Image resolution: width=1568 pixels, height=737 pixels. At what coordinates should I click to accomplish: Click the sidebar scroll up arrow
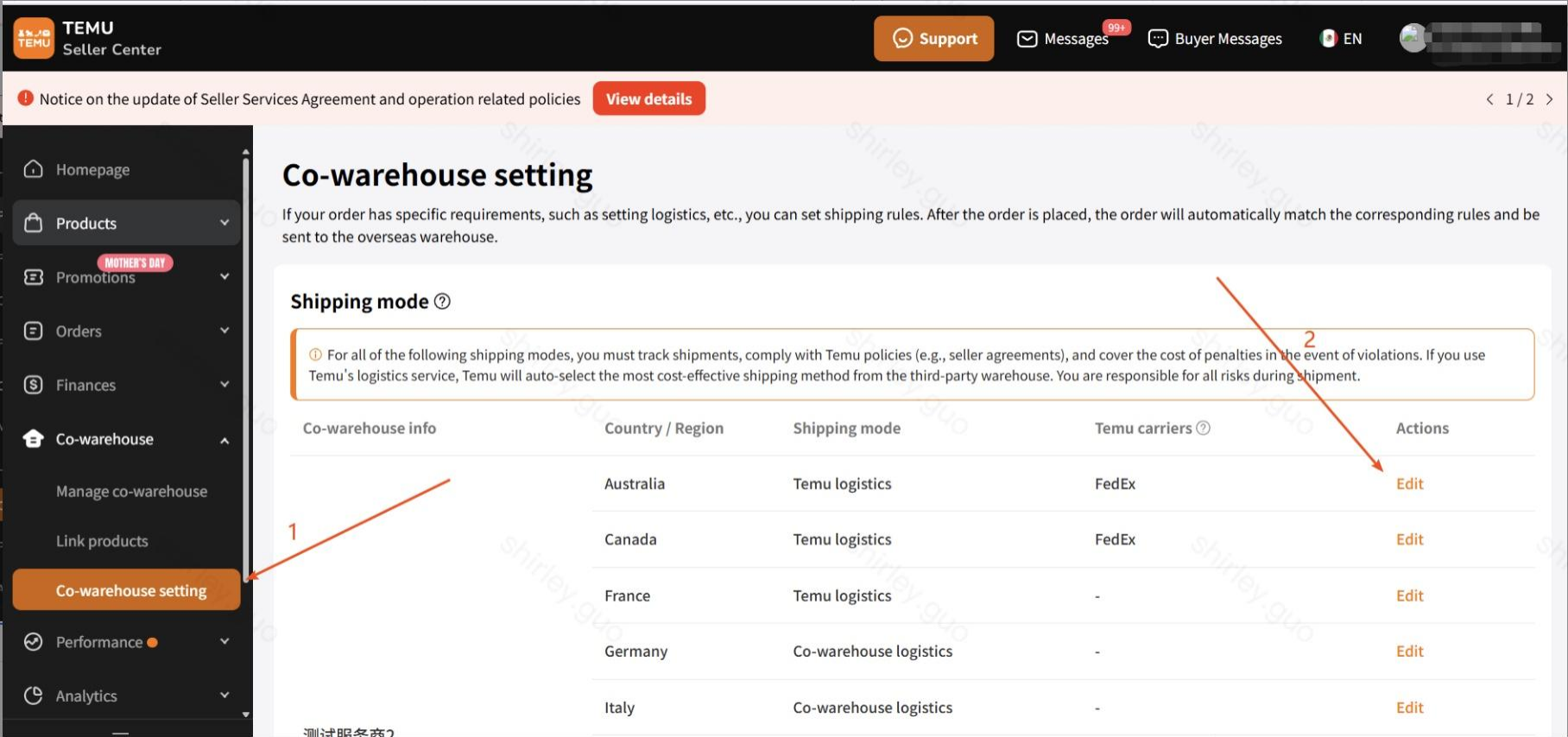tap(246, 152)
